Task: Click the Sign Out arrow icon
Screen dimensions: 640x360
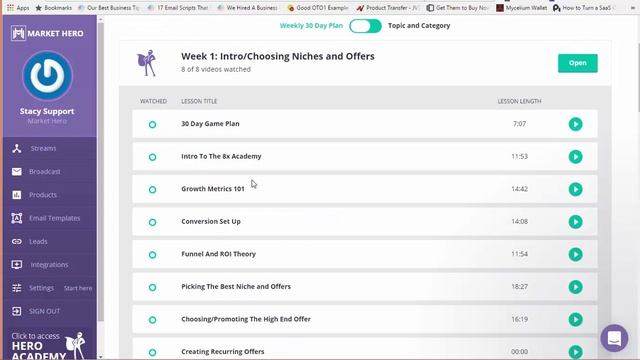Action: 17,311
